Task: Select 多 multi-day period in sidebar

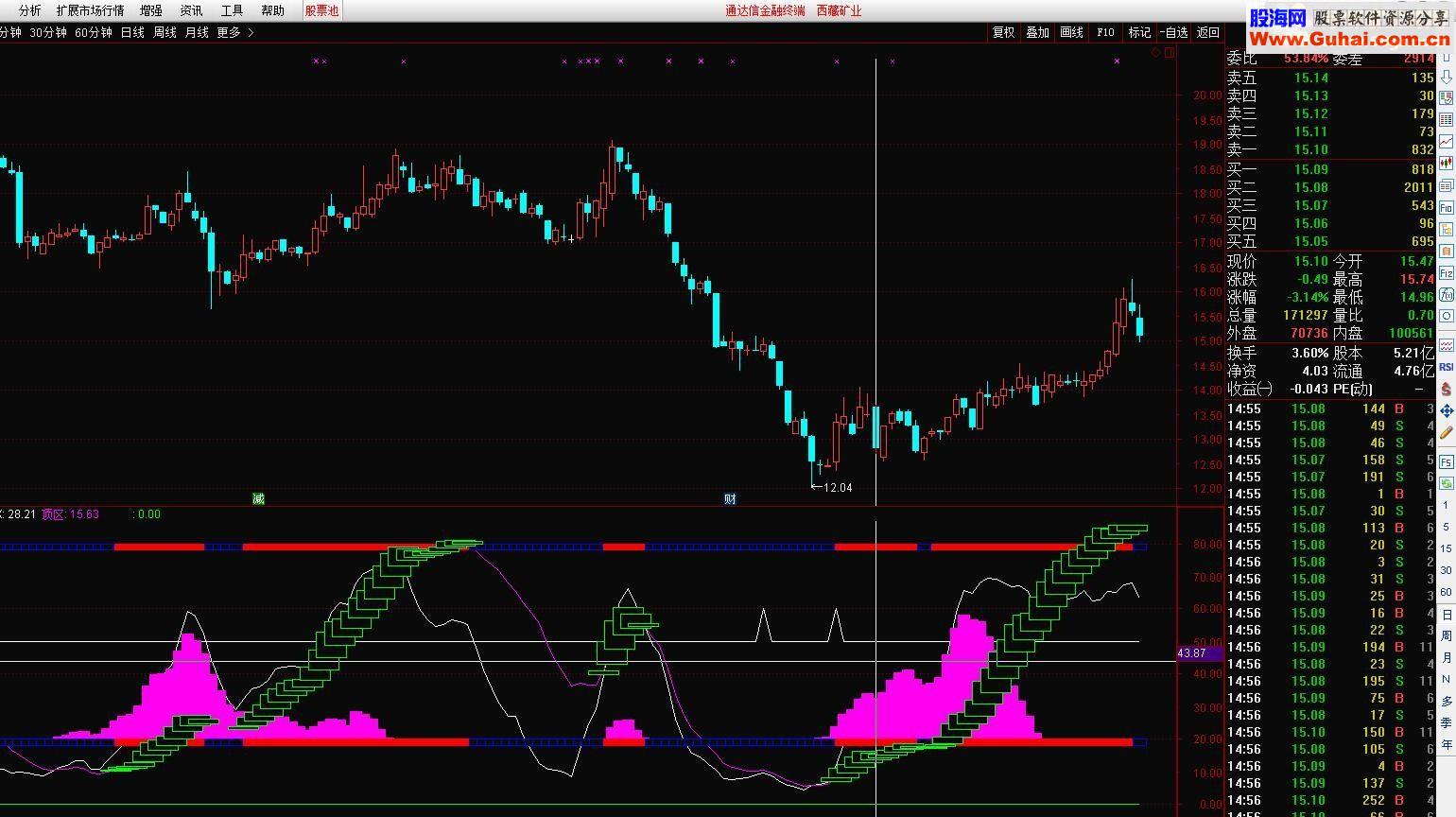Action: [x=1447, y=701]
